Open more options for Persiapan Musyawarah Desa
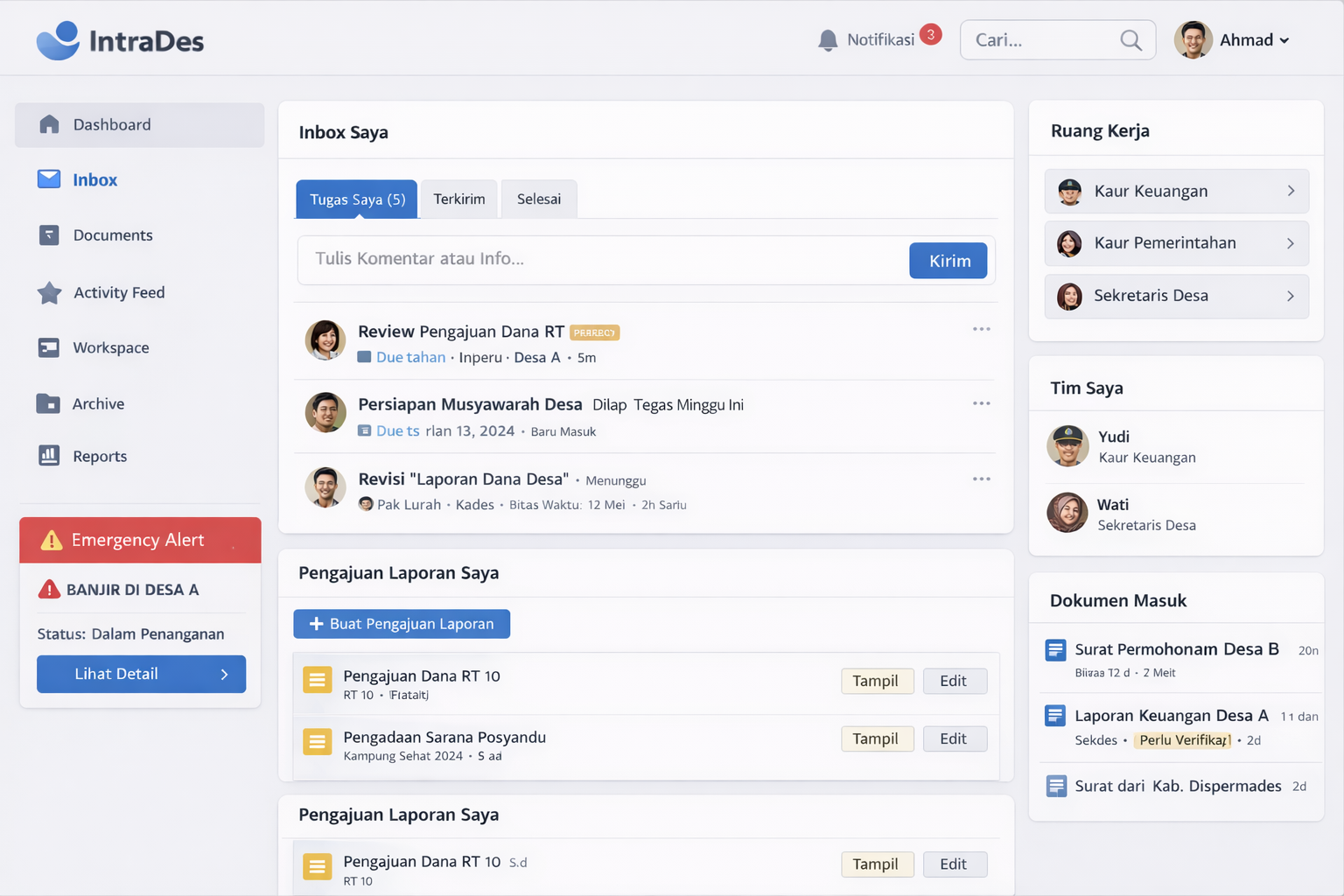This screenshot has width=1344, height=896. (981, 403)
